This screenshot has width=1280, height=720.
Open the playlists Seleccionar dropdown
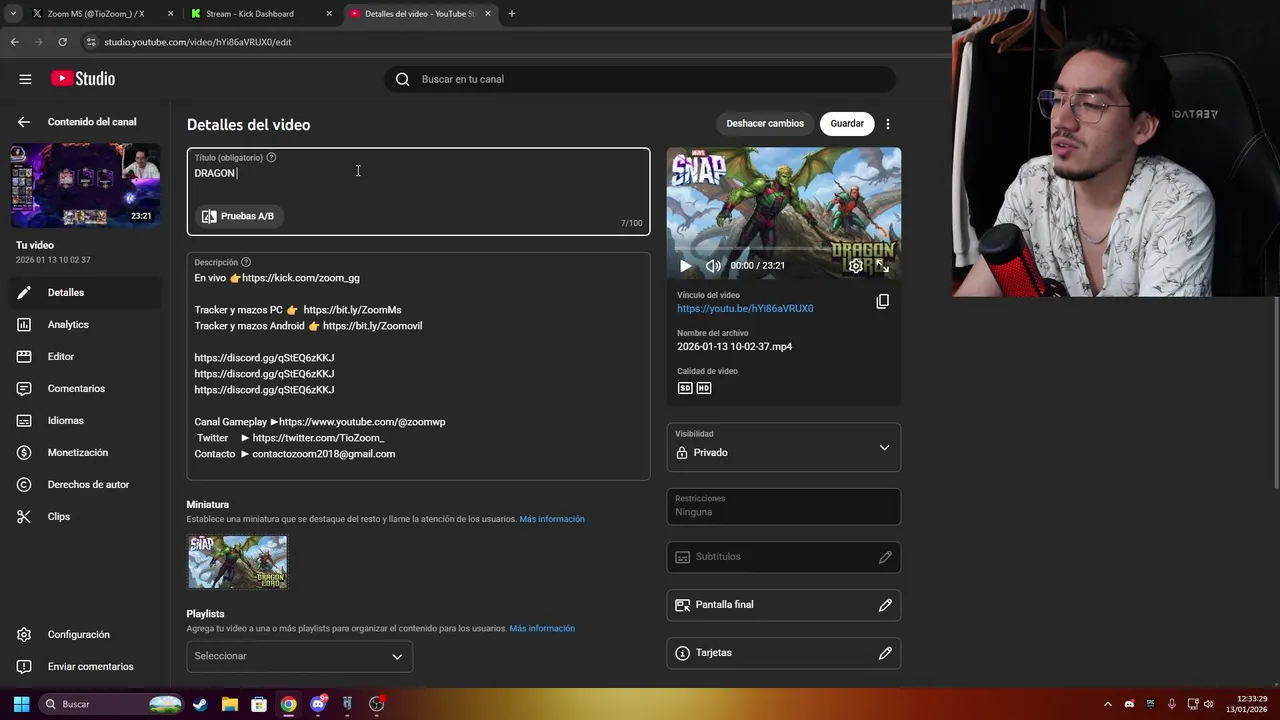(299, 656)
